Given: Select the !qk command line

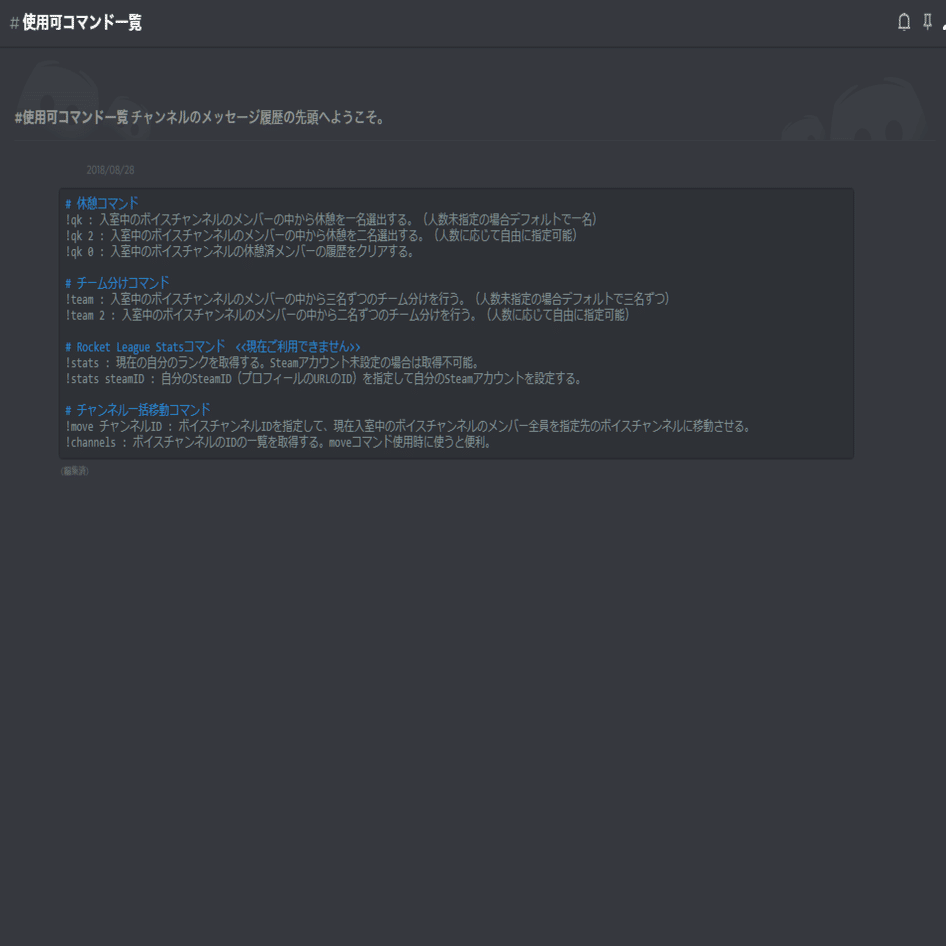Looking at the screenshot, I should 330,218.
